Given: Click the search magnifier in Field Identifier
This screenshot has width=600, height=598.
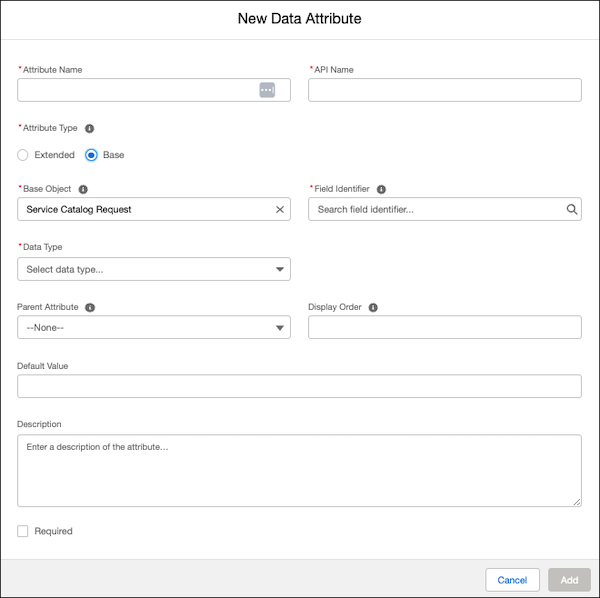Looking at the screenshot, I should 572,209.
